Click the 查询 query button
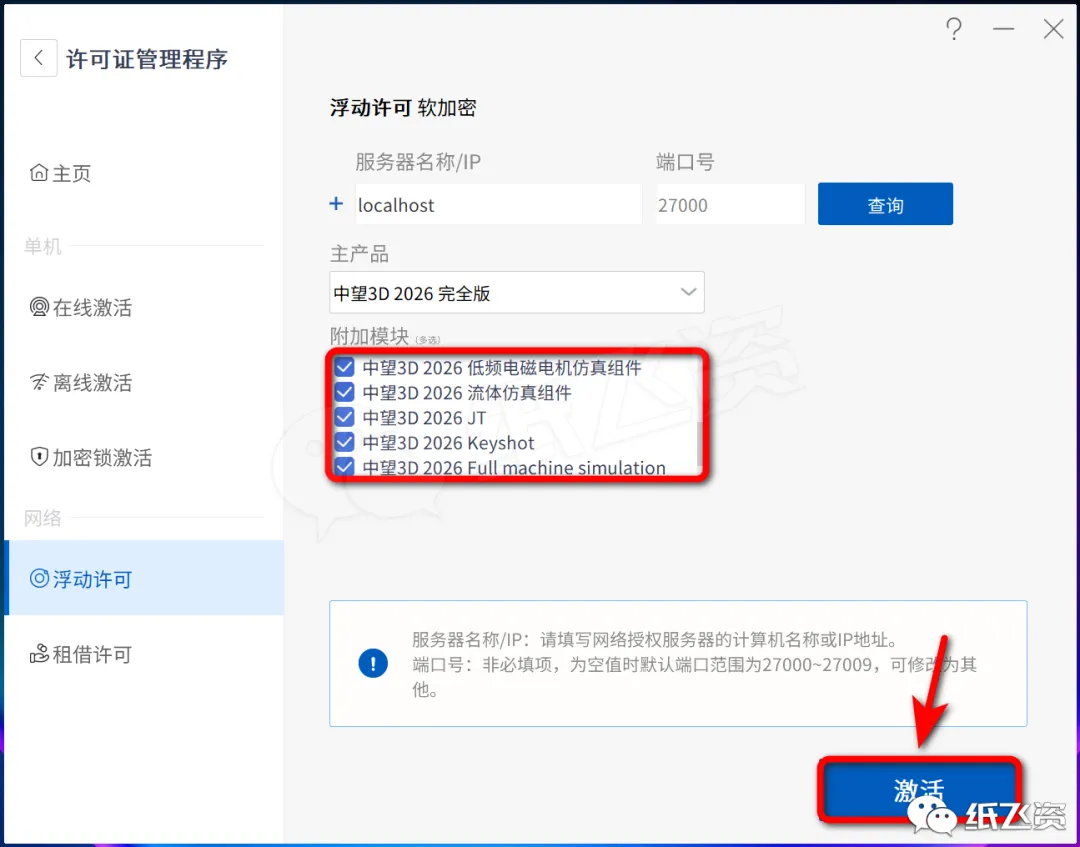The height and width of the screenshot is (847, 1080). click(885, 204)
